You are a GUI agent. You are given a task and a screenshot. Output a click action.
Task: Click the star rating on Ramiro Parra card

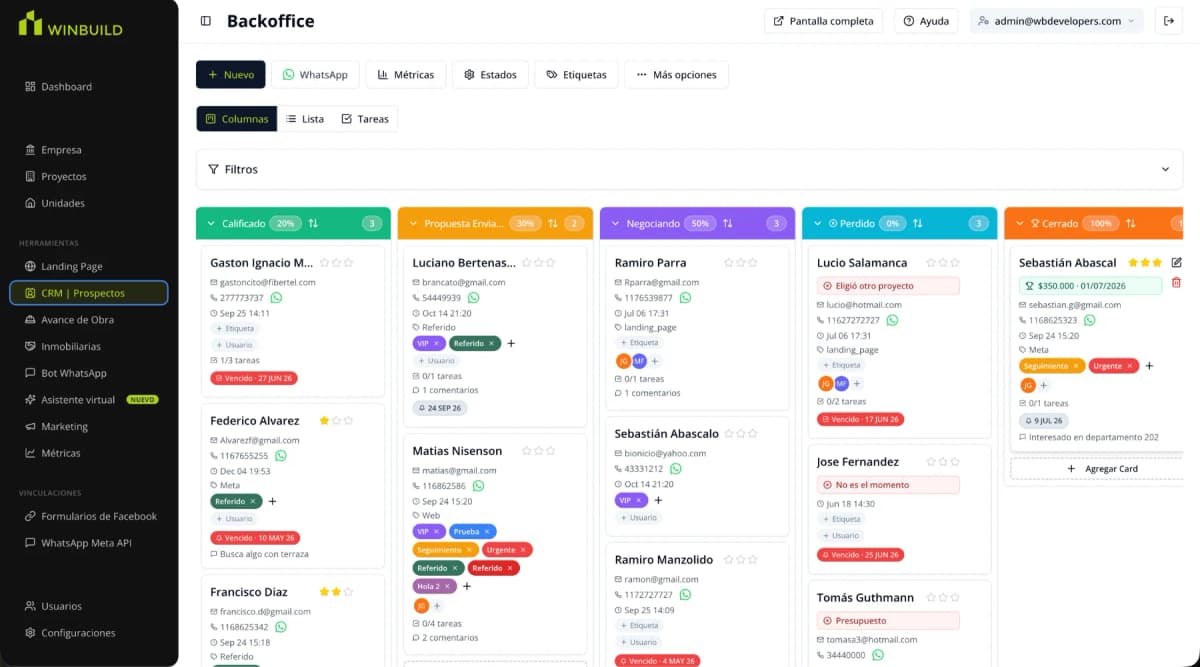741,263
